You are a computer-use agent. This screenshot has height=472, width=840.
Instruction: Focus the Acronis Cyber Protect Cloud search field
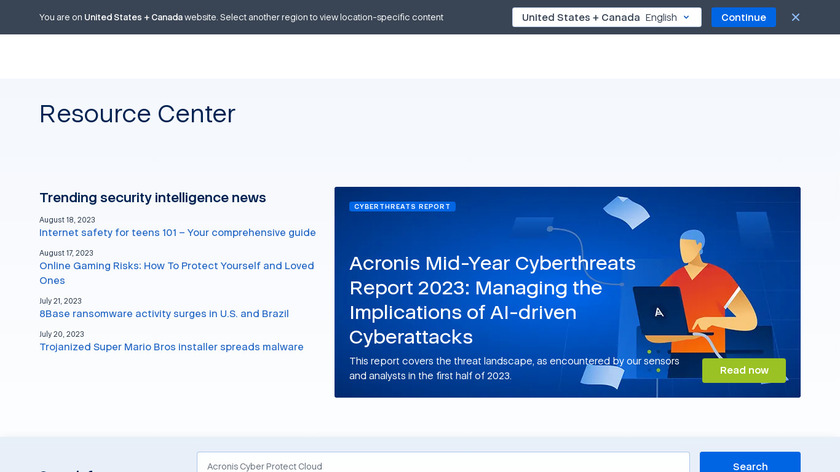click(443, 463)
